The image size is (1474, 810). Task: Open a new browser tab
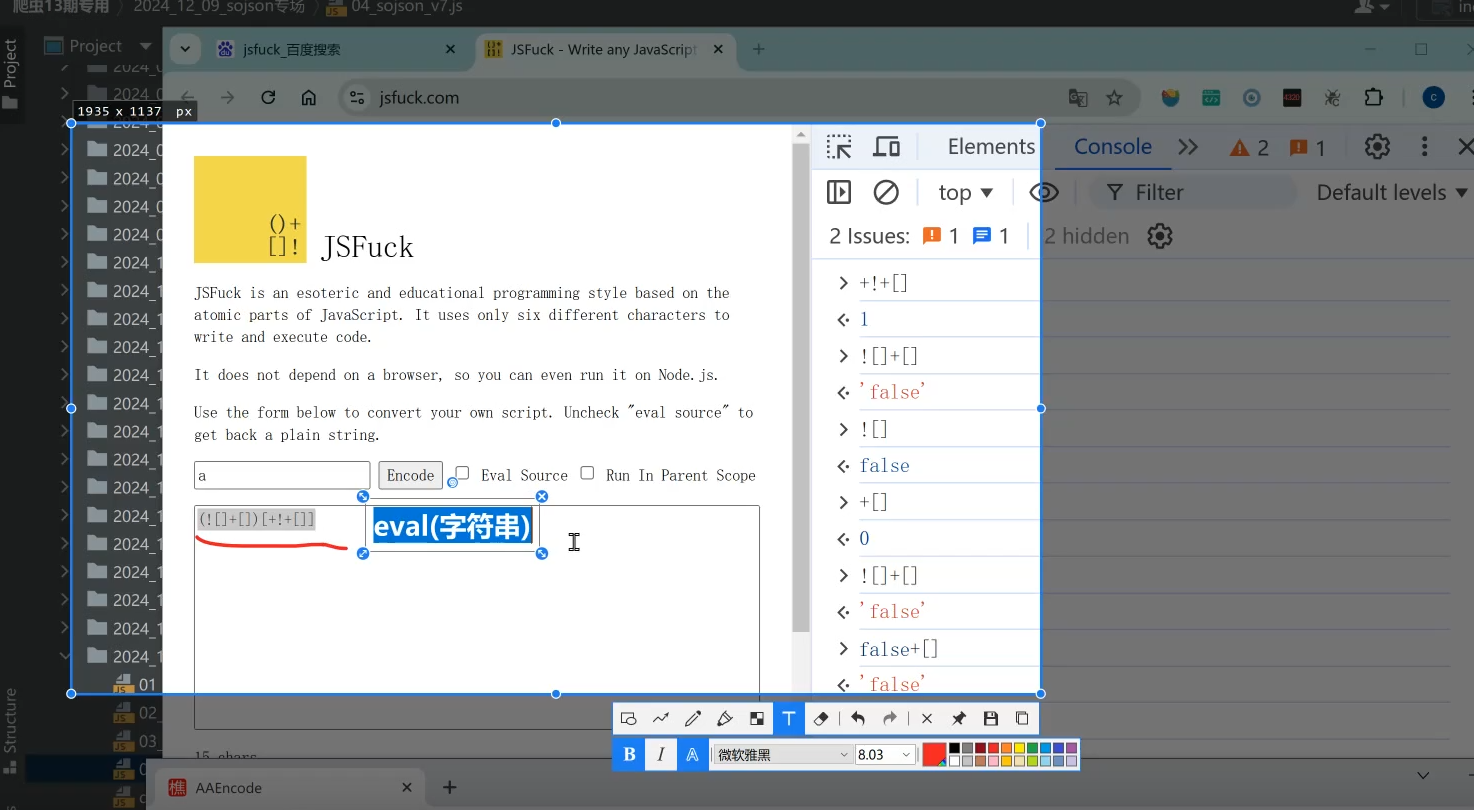758,49
